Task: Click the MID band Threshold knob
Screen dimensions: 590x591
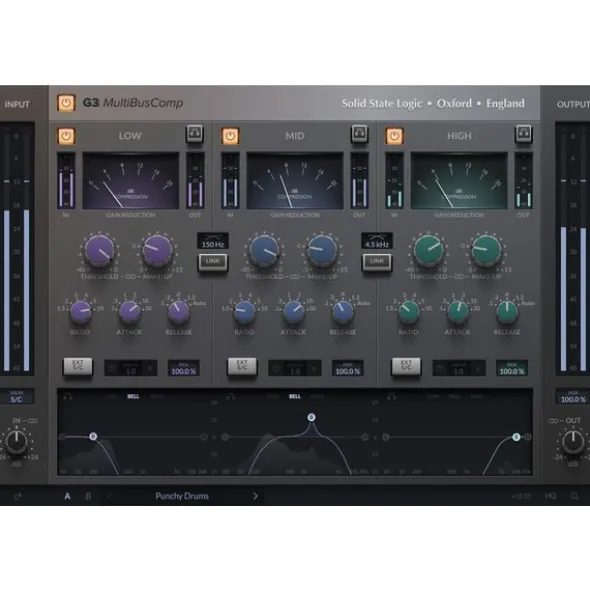Action: point(264,250)
